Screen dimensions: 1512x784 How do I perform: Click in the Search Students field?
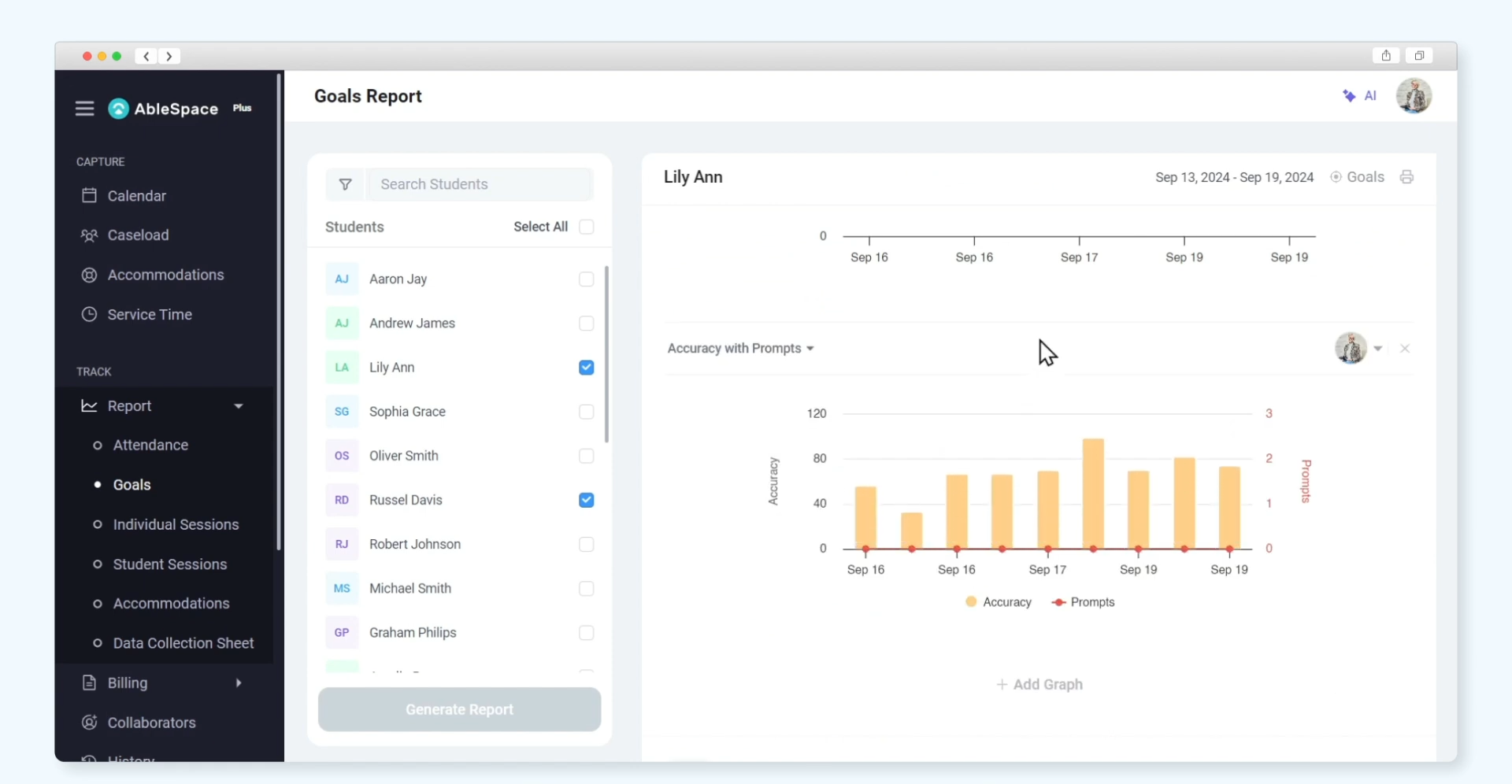479,184
